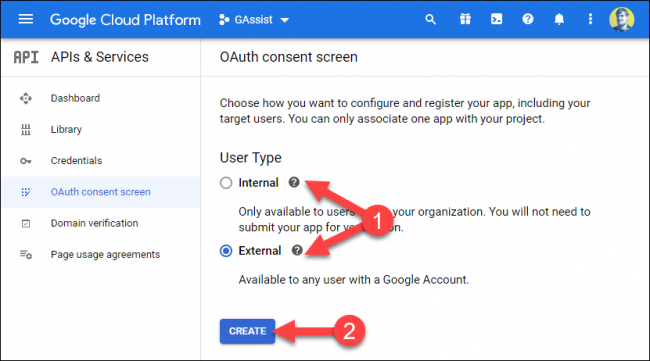Click the Page usage agreements gear-list icon

pyautogui.click(x=26, y=254)
